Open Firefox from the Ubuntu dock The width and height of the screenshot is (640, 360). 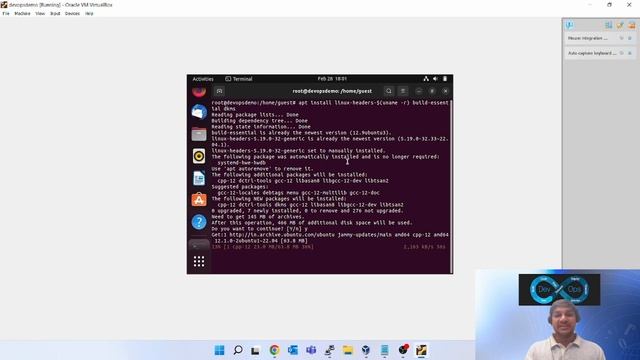click(x=199, y=91)
